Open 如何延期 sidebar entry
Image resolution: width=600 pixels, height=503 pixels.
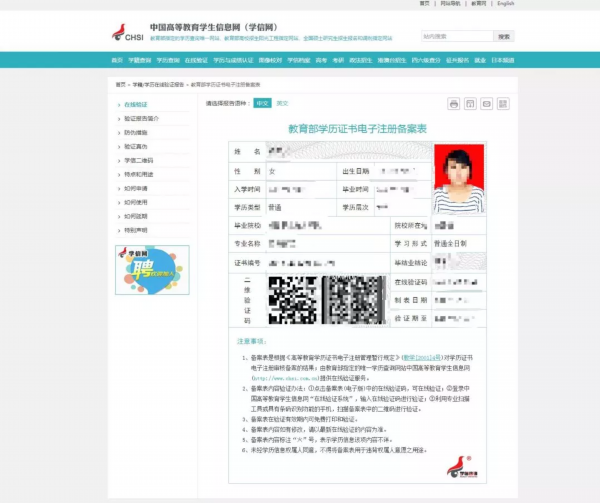point(136,216)
